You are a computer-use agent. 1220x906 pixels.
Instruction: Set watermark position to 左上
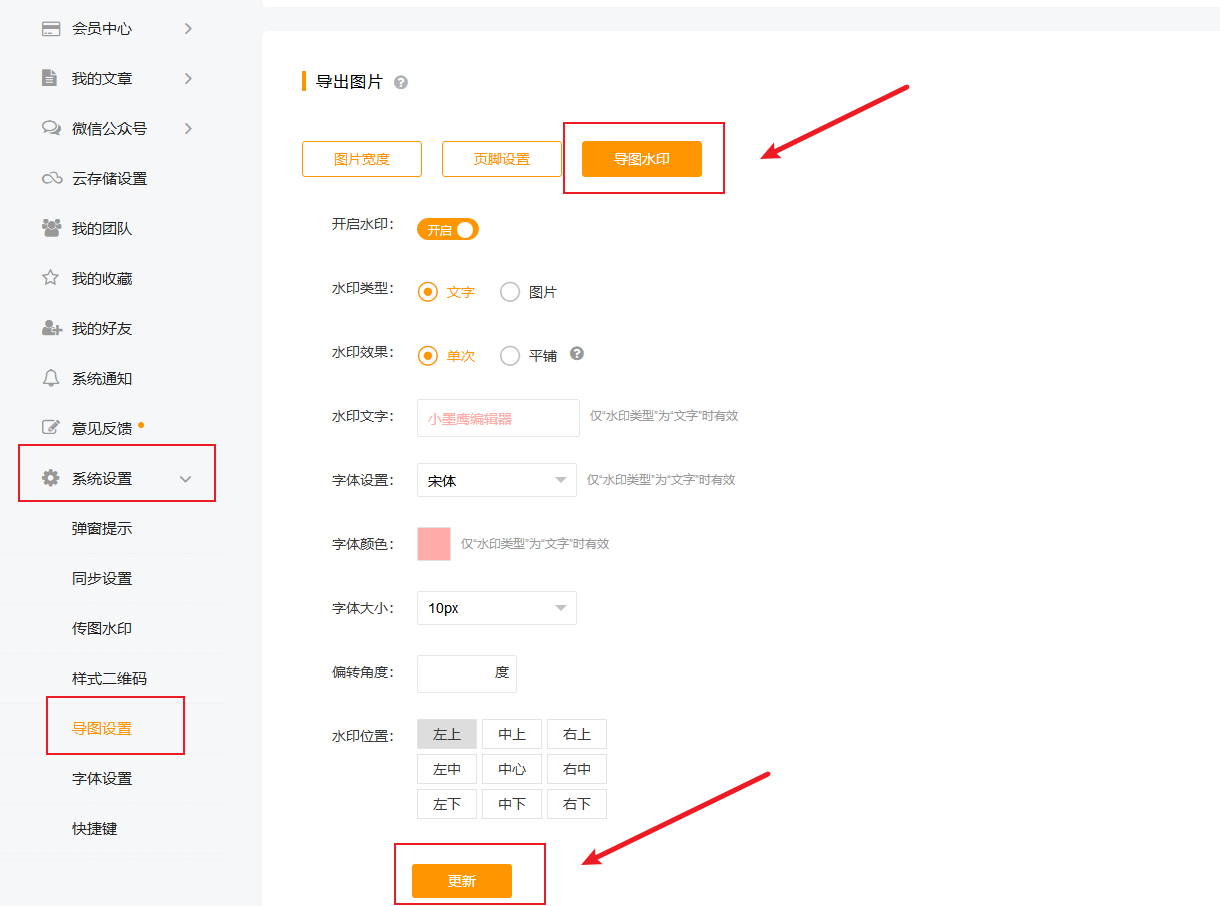click(447, 734)
